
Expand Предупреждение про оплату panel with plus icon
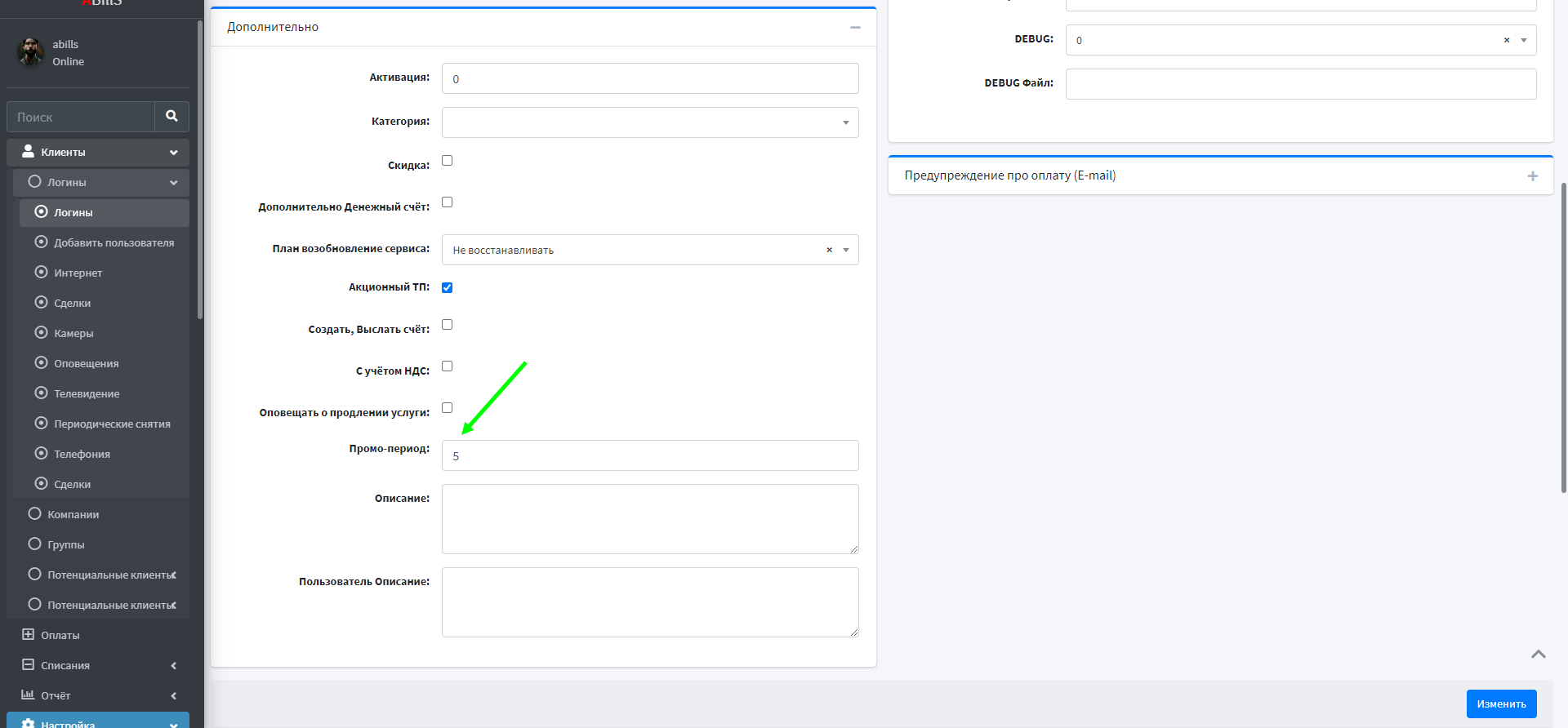(1532, 176)
